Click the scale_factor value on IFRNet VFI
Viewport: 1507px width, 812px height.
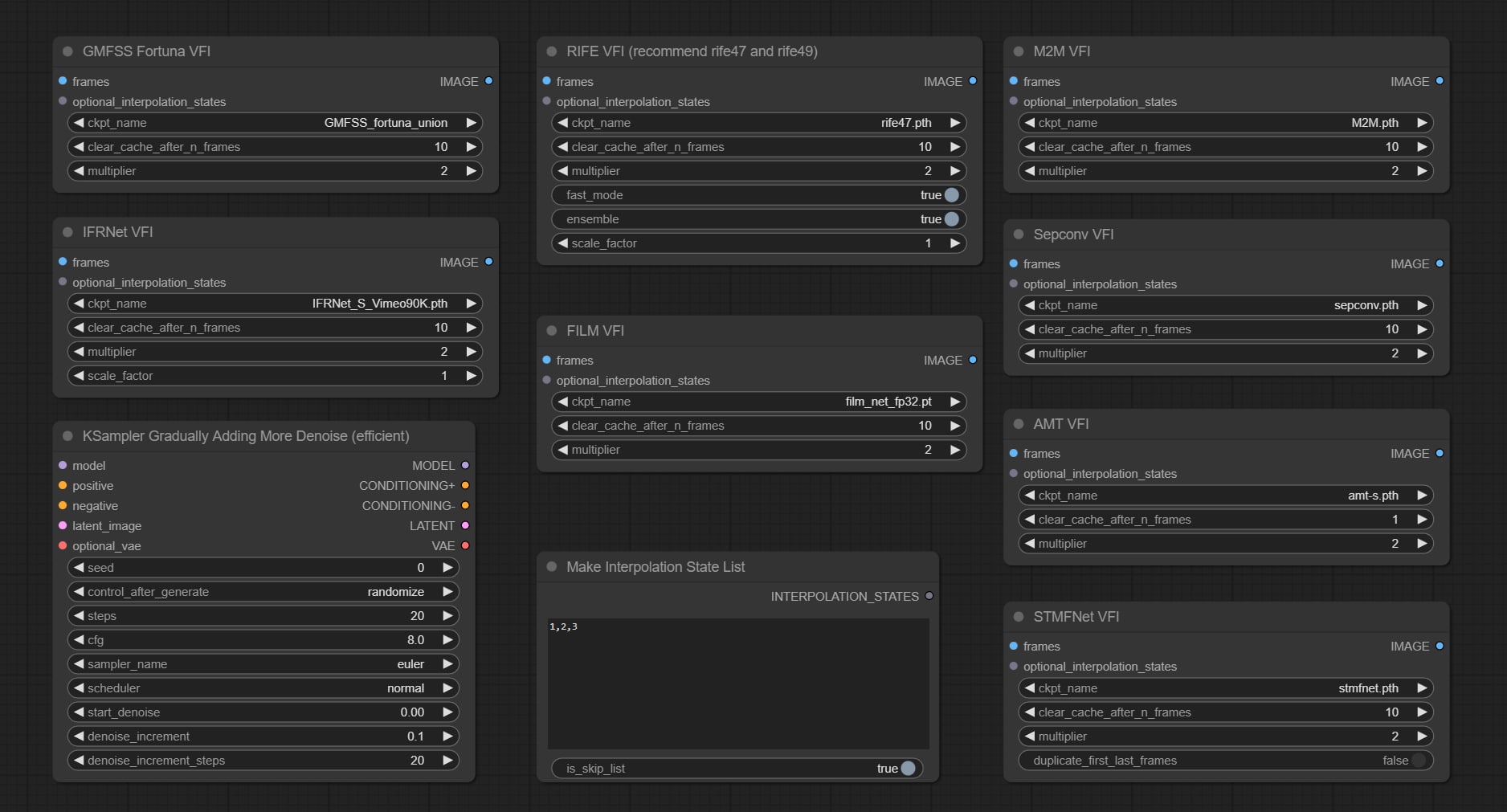443,376
